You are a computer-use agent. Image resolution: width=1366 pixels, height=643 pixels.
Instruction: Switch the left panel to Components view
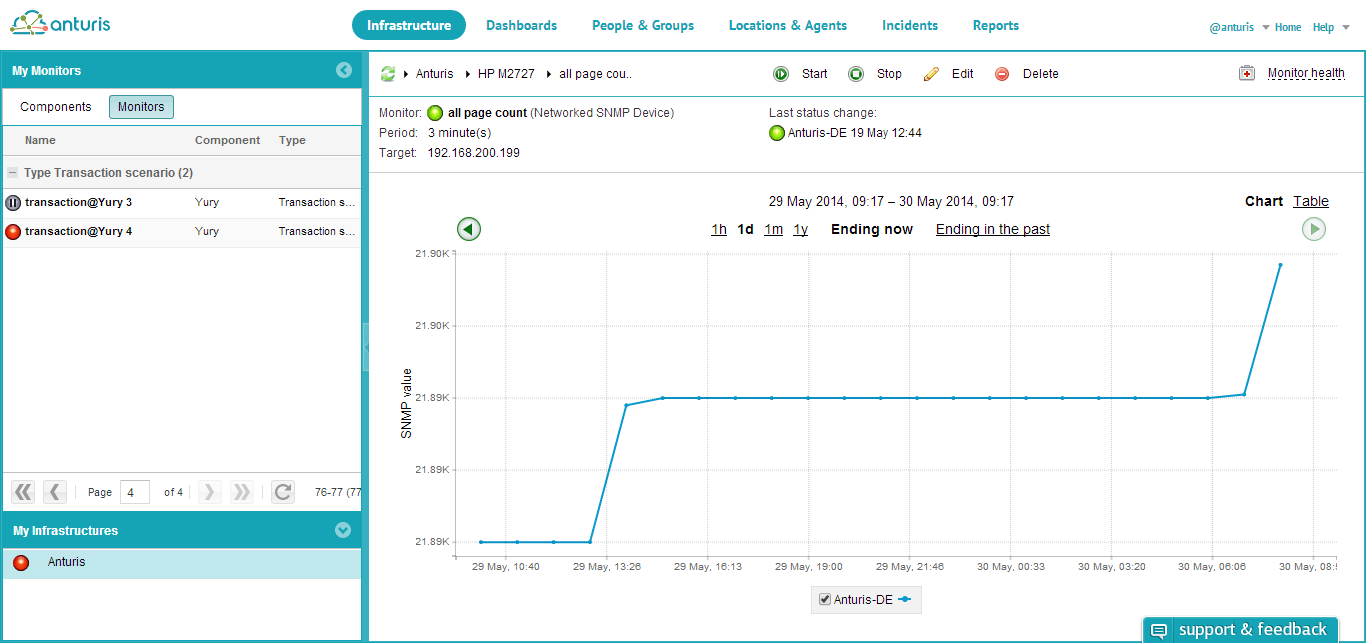(x=54, y=106)
